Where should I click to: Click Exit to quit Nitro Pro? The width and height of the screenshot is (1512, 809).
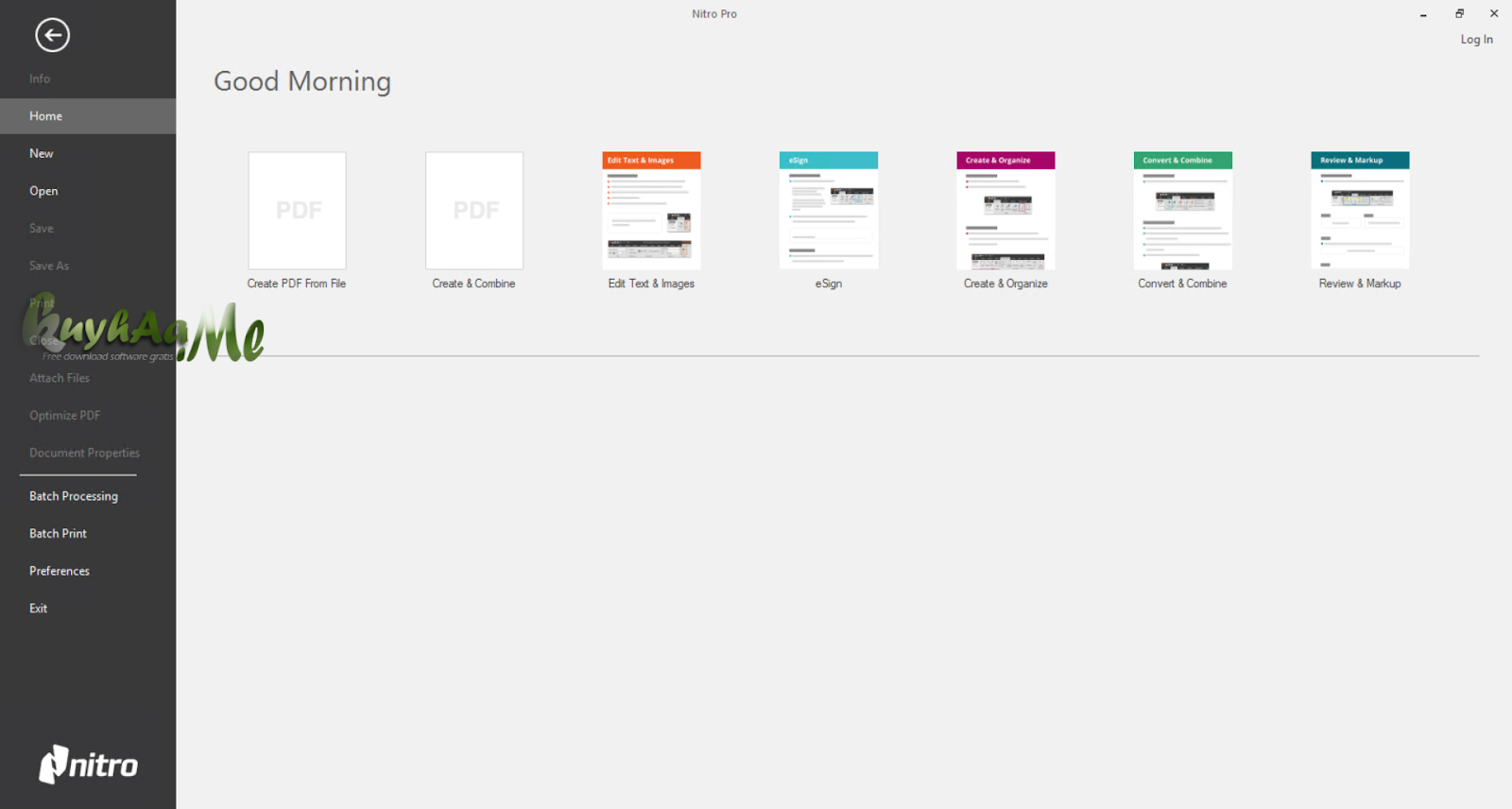38,609
